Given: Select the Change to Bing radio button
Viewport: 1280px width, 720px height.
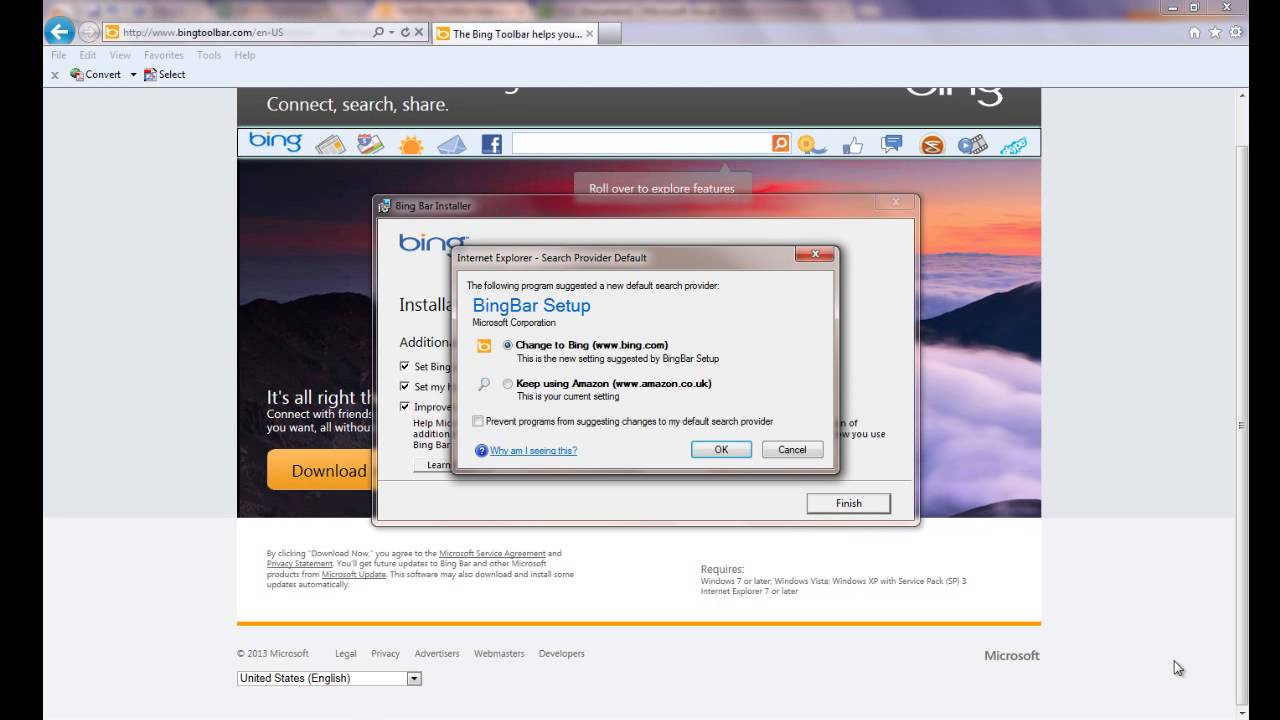Looking at the screenshot, I should coord(508,345).
